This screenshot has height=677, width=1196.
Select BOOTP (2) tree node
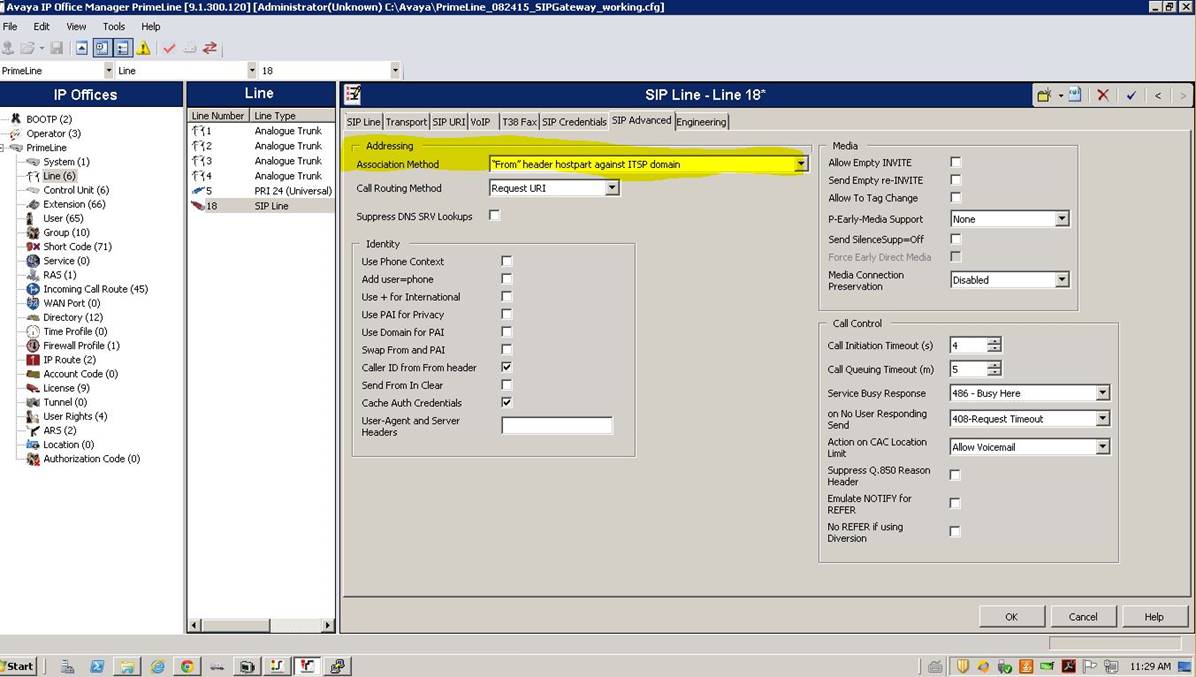[49, 119]
